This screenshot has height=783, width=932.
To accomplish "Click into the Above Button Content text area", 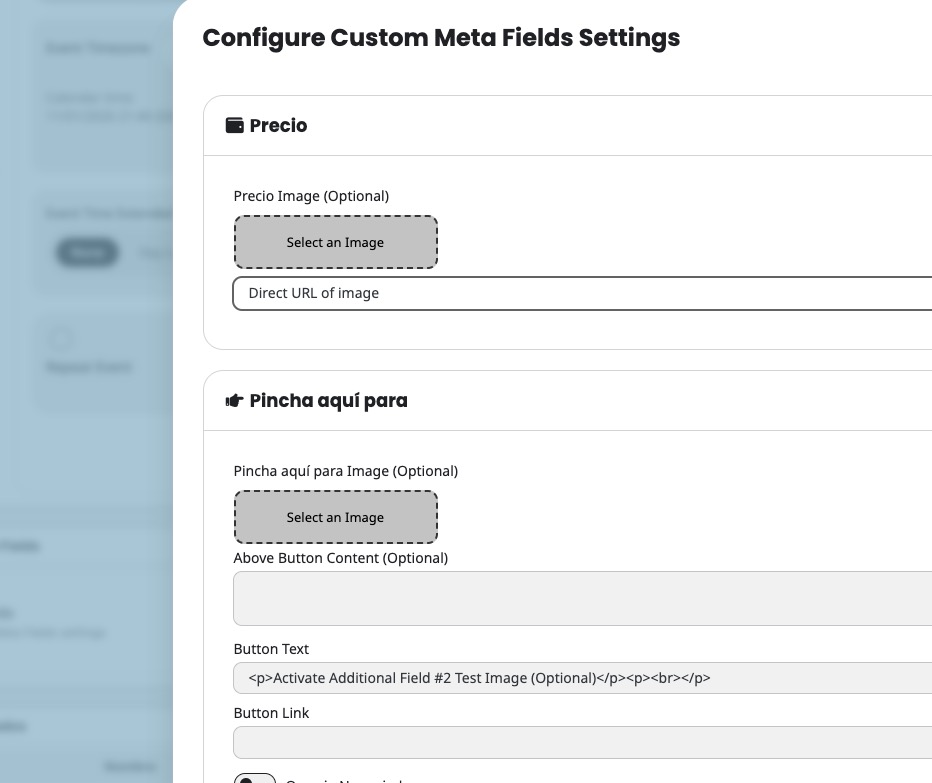I will (x=582, y=598).
